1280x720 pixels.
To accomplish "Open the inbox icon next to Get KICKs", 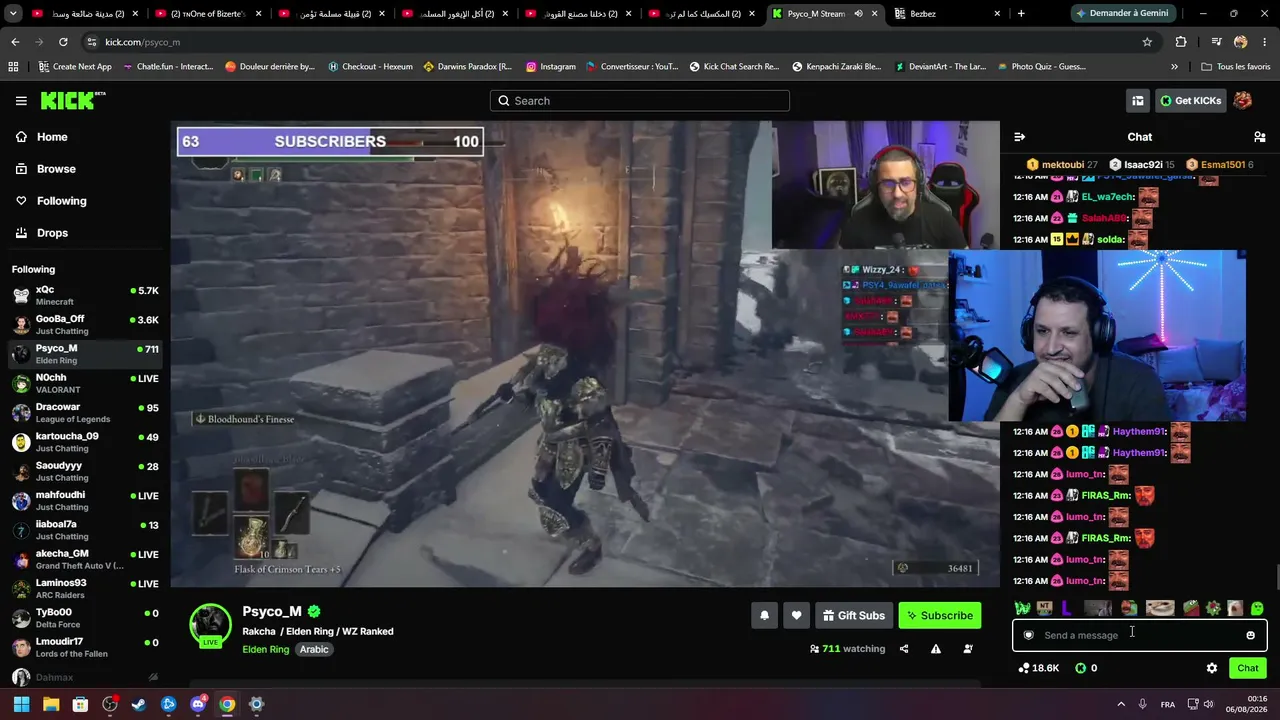I will (1138, 101).
